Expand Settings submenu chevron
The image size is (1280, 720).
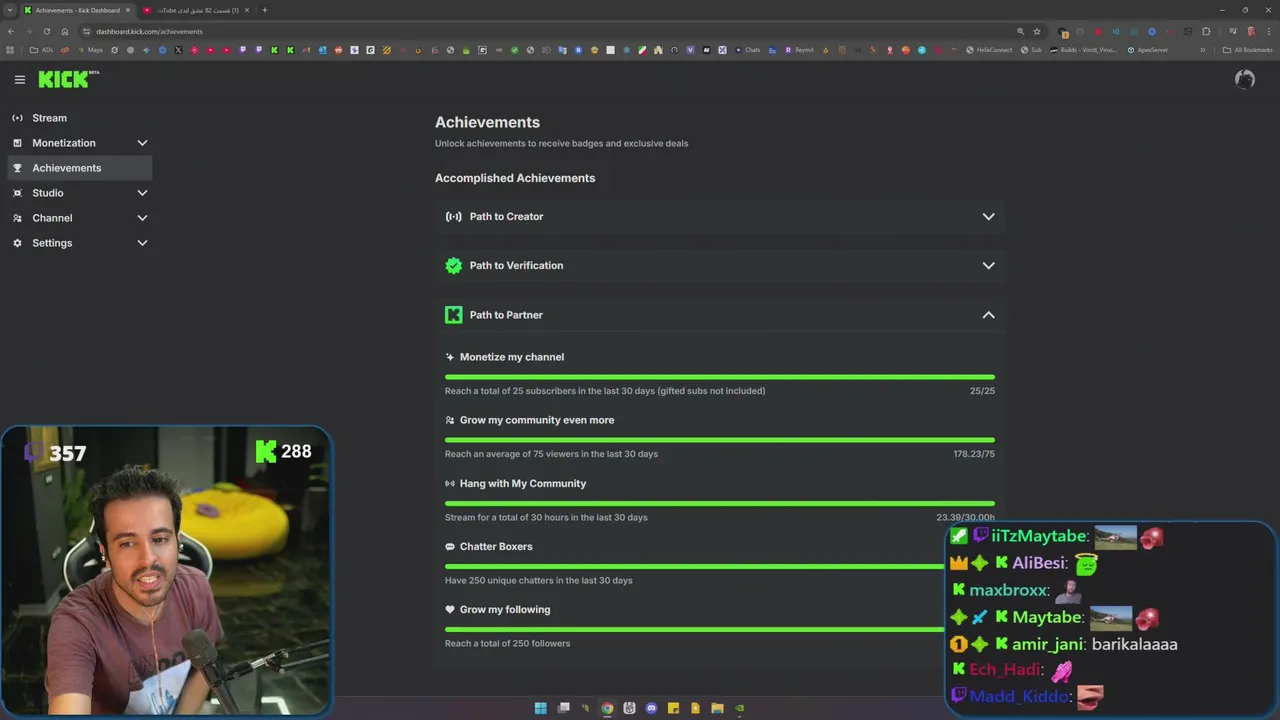click(x=142, y=243)
